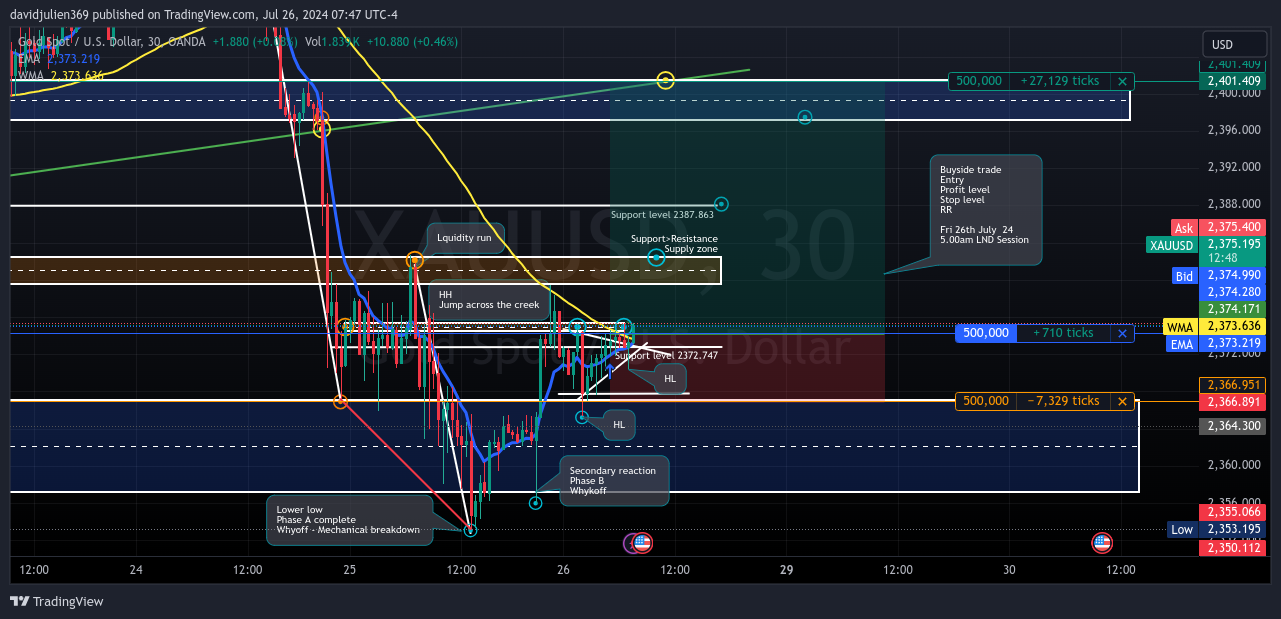Click the 2,374.171 green price tag

[x=1231, y=310]
